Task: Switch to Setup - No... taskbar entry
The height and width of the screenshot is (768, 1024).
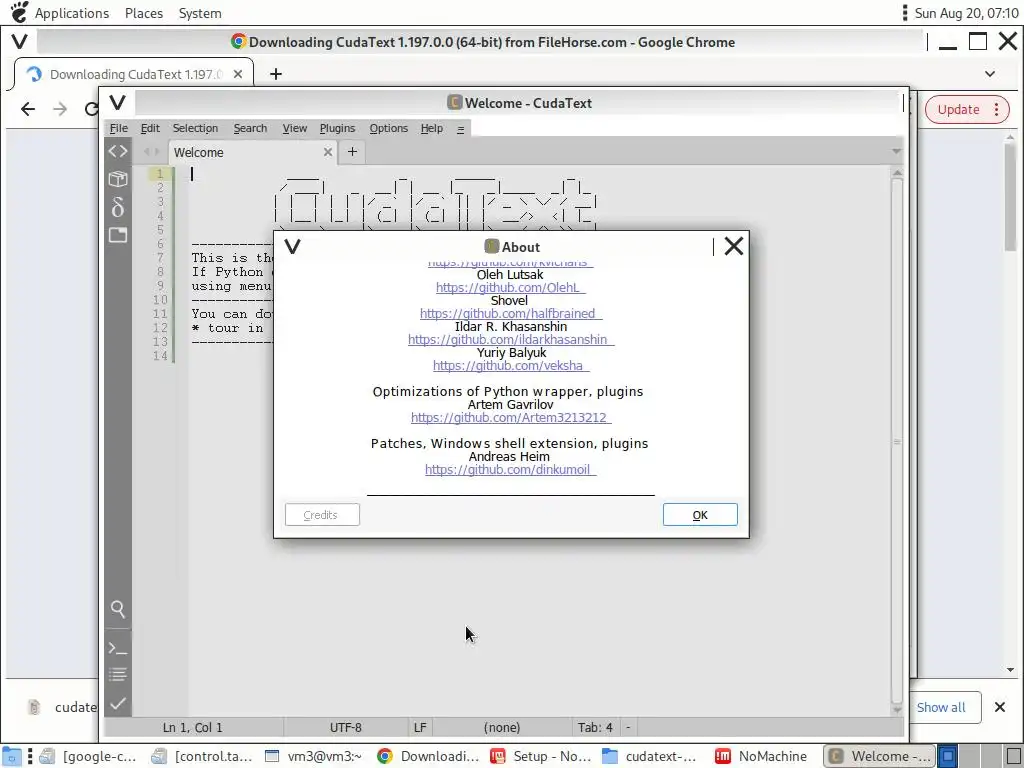Action: 542,756
